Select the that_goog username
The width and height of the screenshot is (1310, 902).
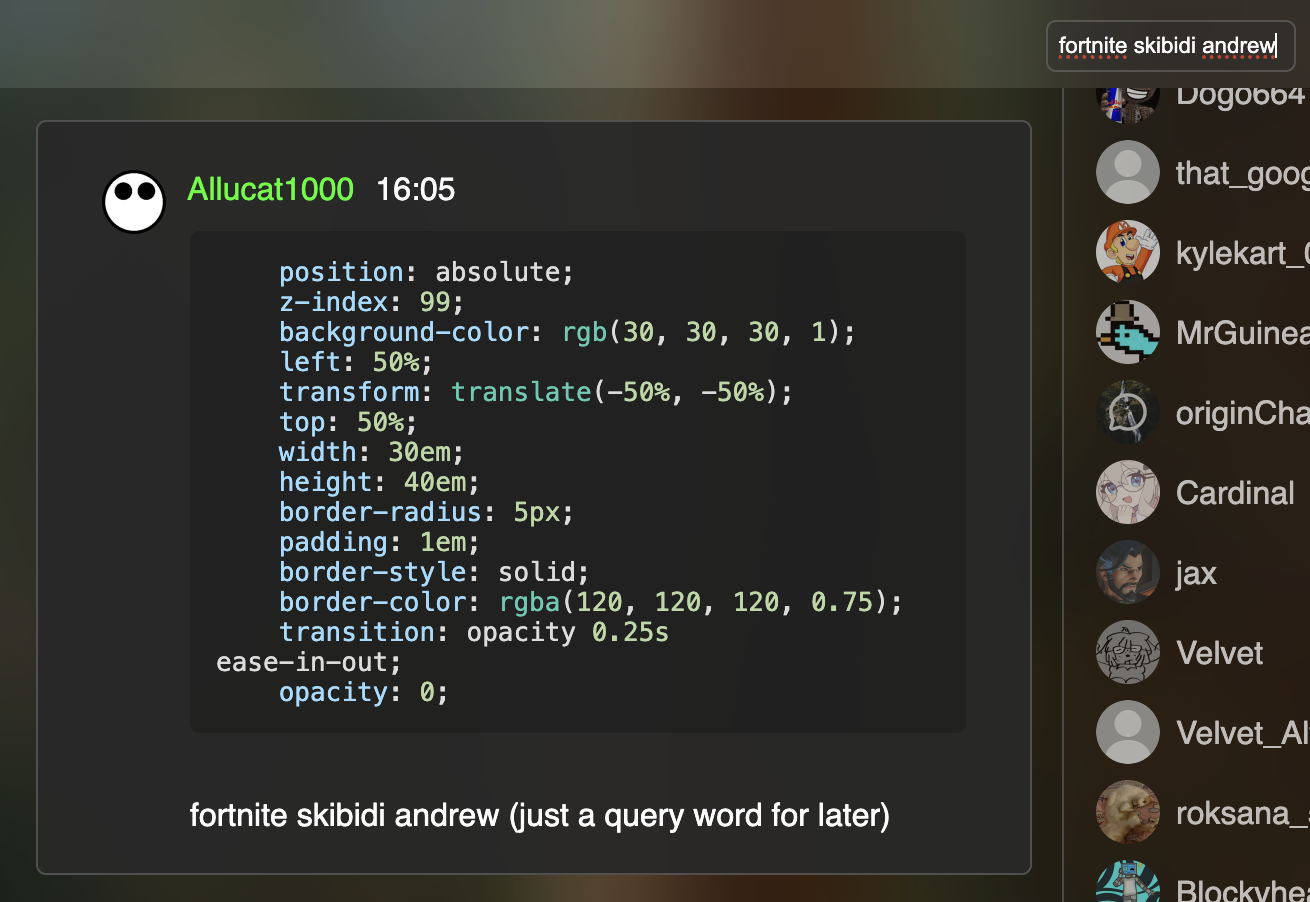pos(1243,173)
